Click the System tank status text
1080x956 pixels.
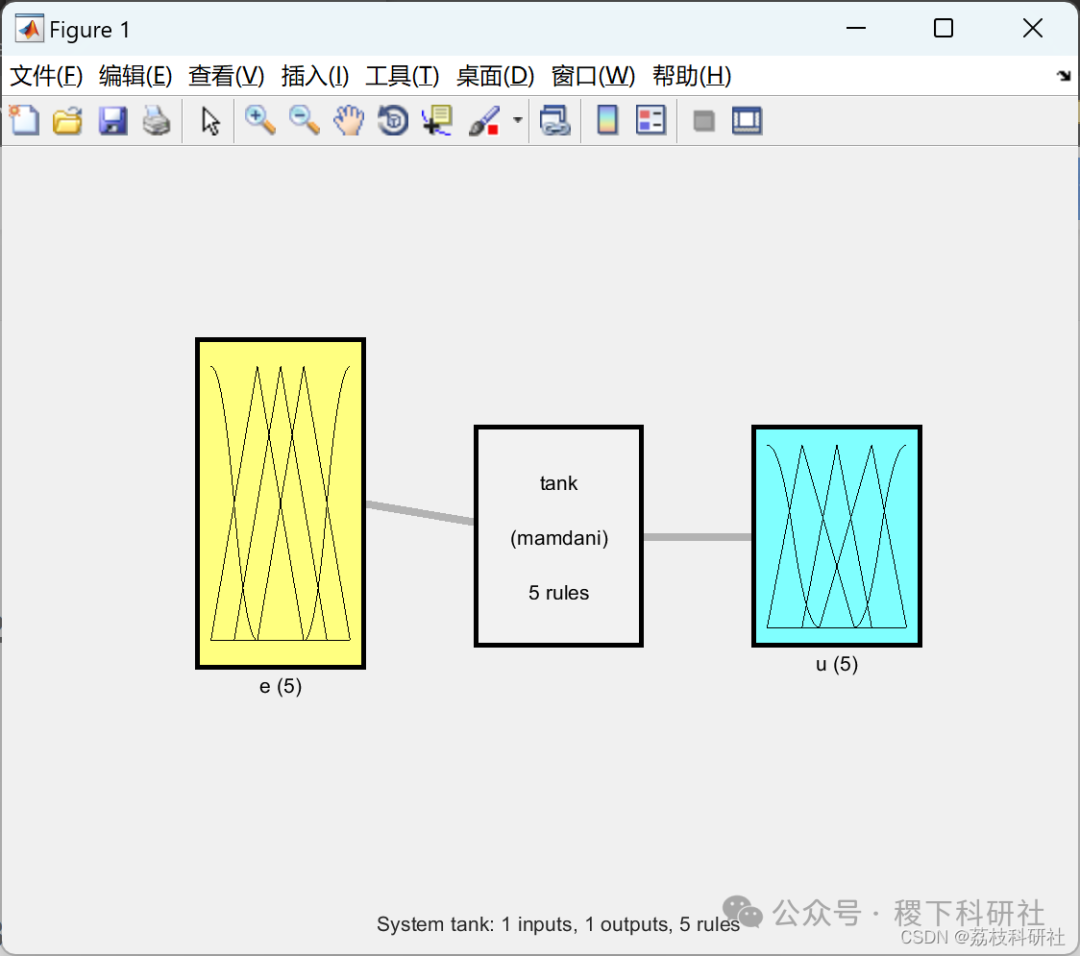point(558,924)
